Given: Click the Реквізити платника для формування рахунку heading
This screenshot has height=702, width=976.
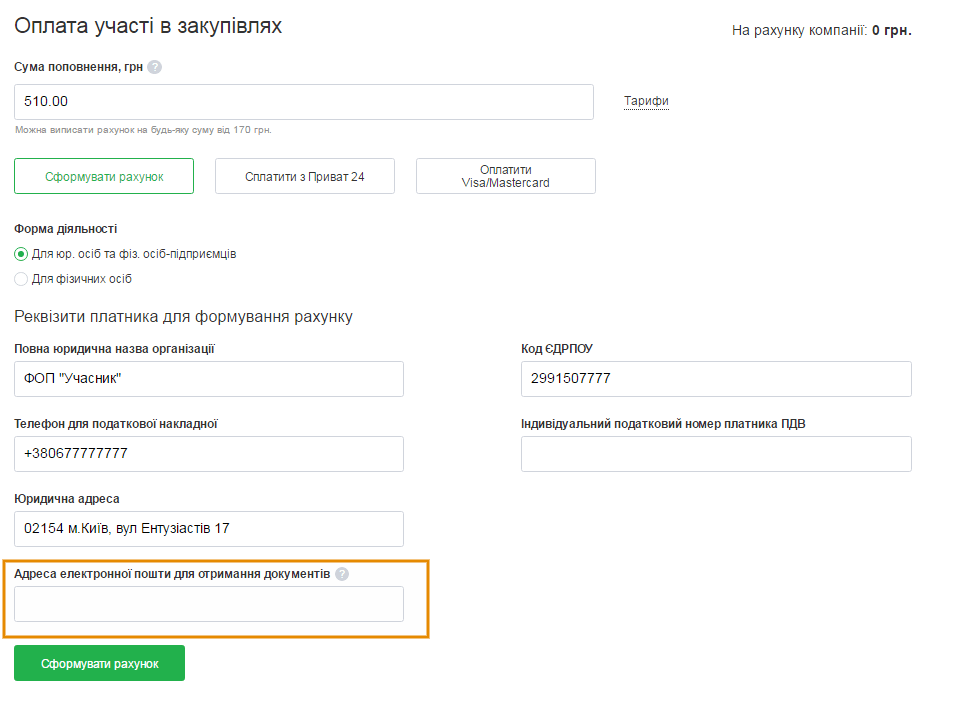Looking at the screenshot, I should pos(183,317).
